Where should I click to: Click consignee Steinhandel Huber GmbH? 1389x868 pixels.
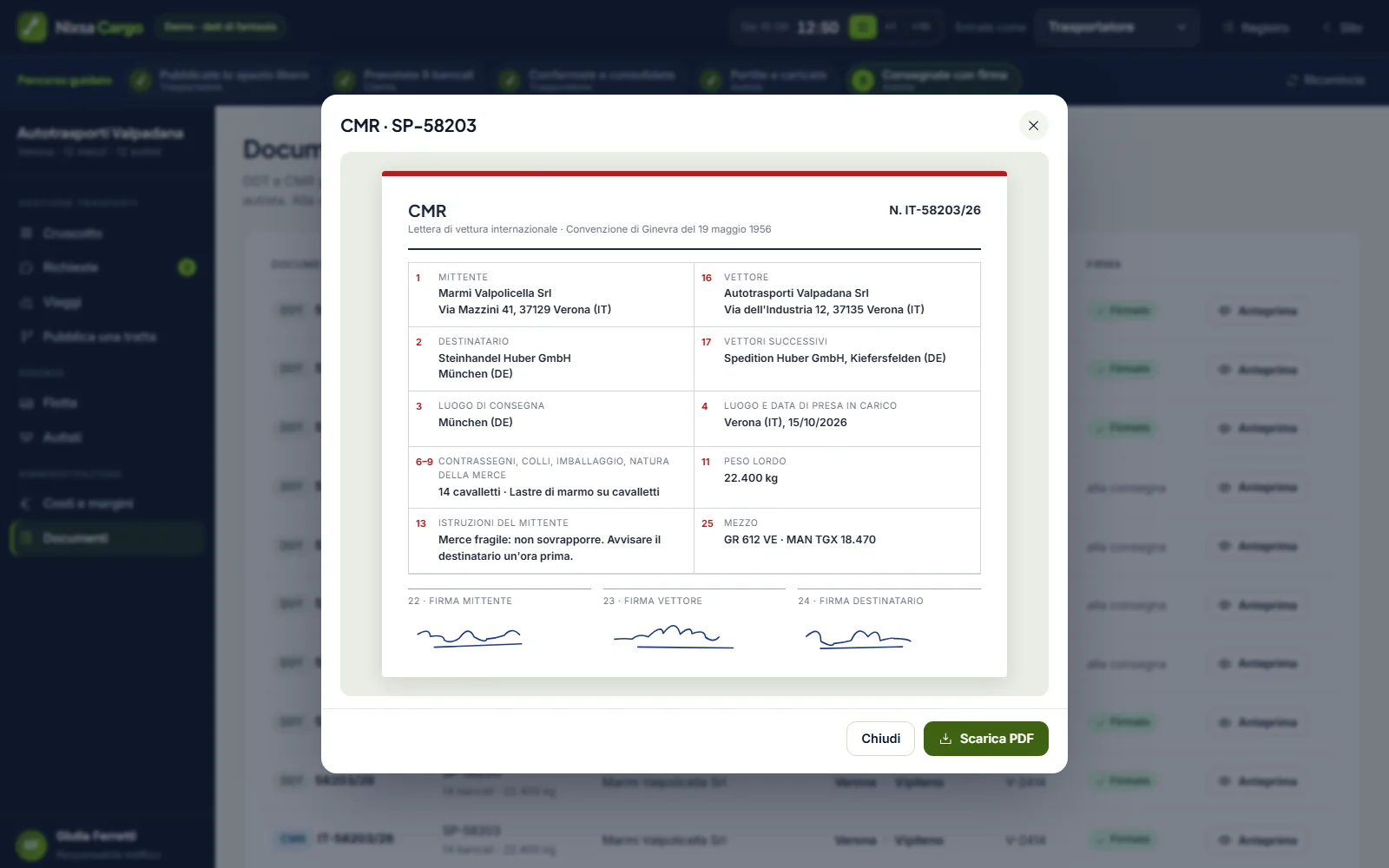tap(504, 358)
